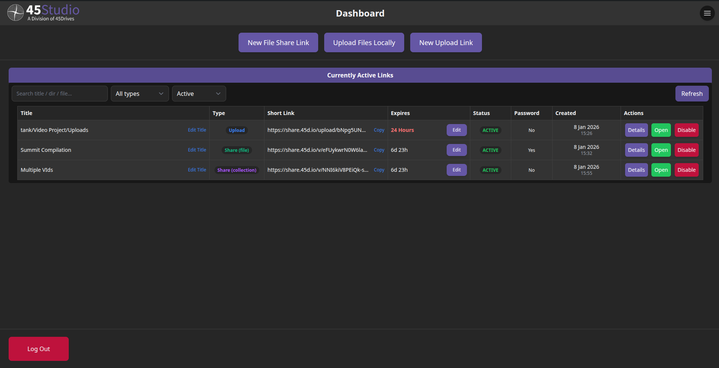Click the Password column header
Image resolution: width=719 pixels, height=368 pixels.
(527, 113)
